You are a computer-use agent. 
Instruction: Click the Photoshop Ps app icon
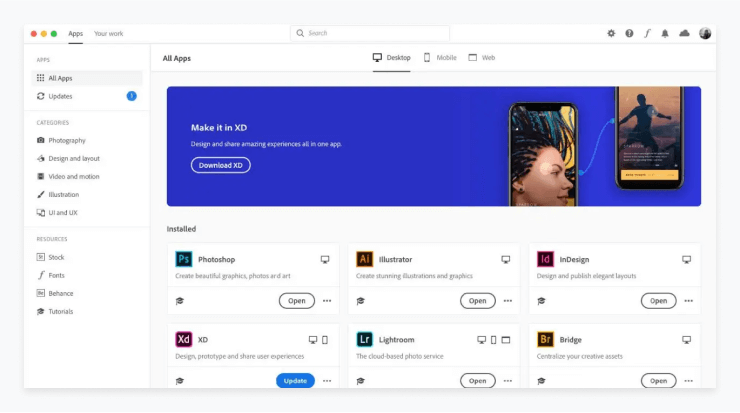(184, 259)
